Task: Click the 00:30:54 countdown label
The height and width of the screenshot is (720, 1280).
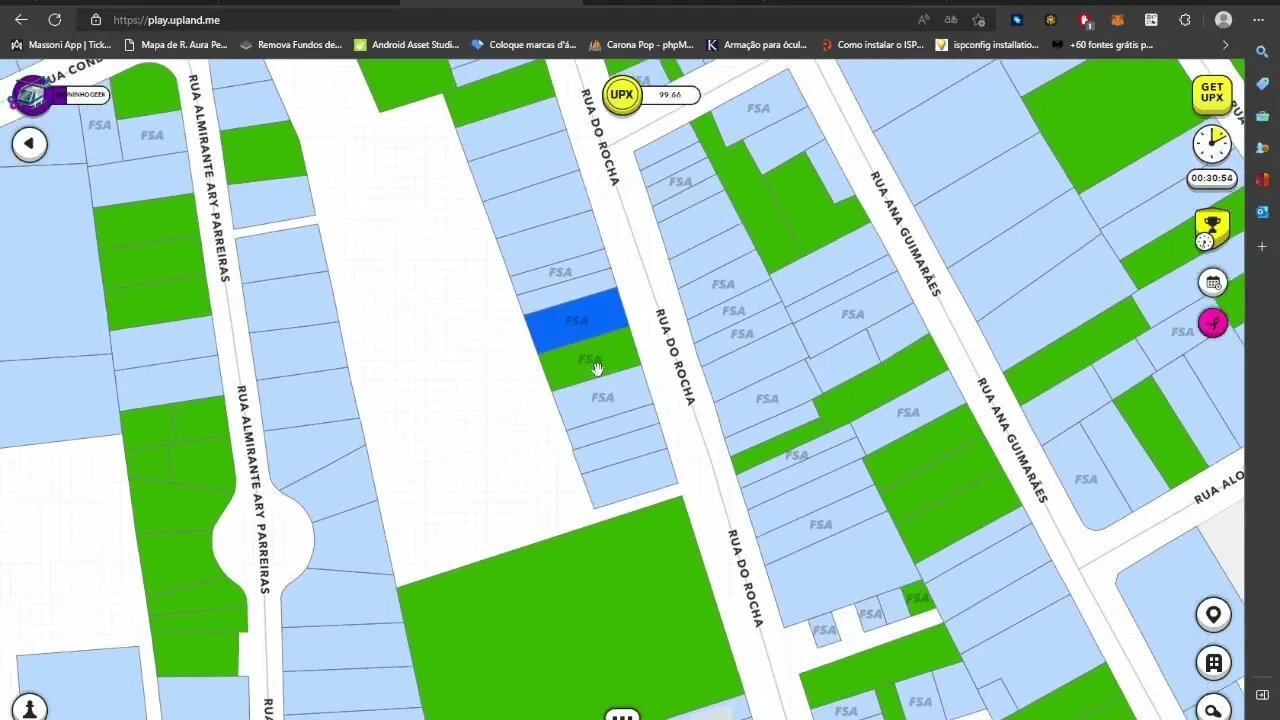Action: click(x=1212, y=178)
